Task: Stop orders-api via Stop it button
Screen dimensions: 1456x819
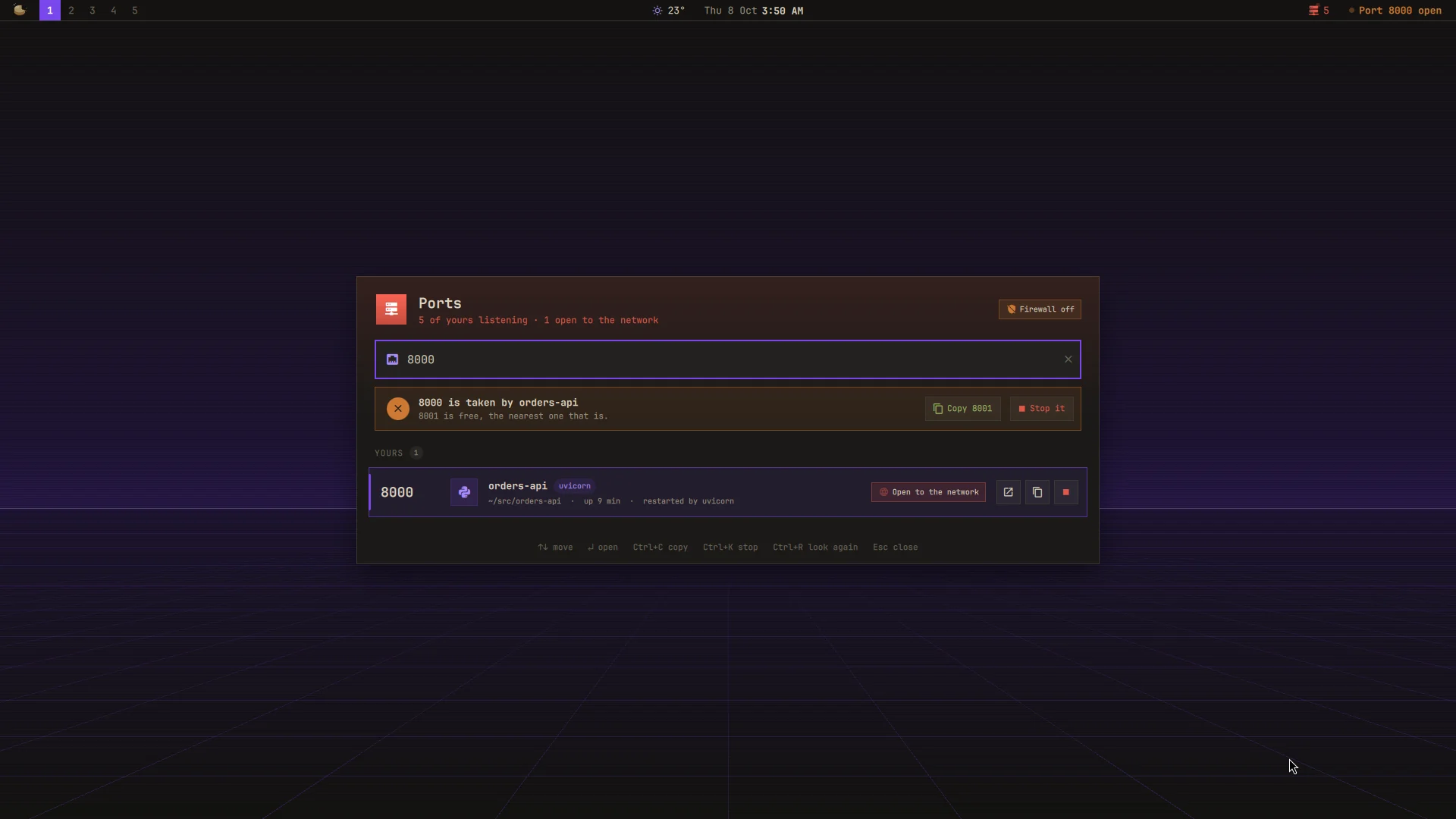Action: click(1041, 409)
